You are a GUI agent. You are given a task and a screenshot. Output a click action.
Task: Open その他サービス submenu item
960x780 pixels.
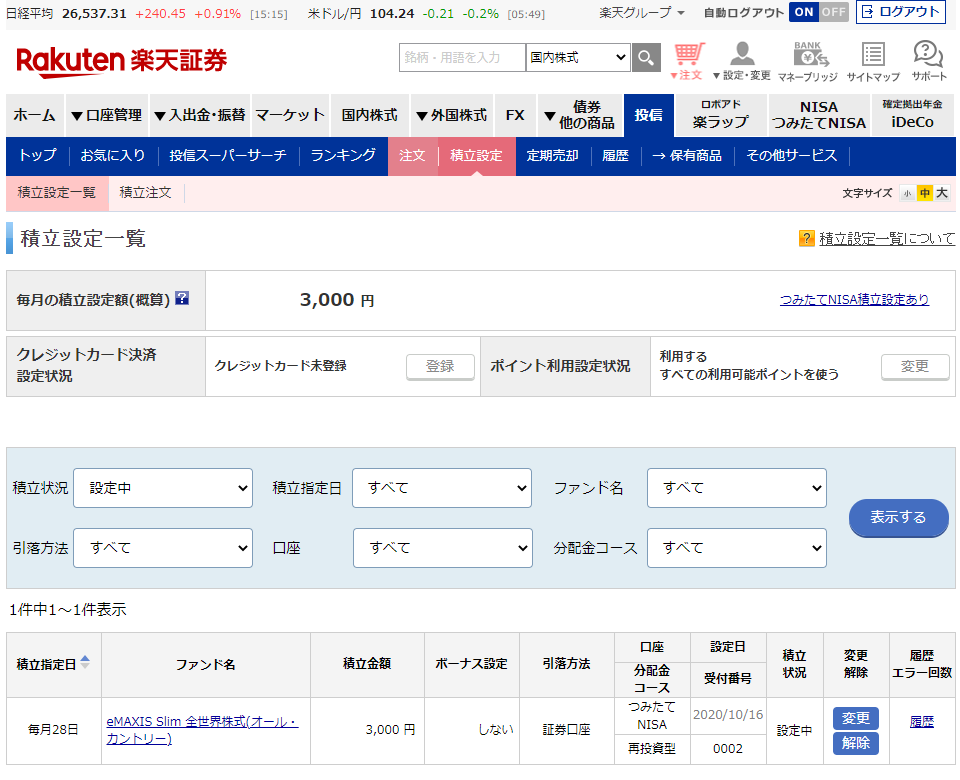pos(791,156)
